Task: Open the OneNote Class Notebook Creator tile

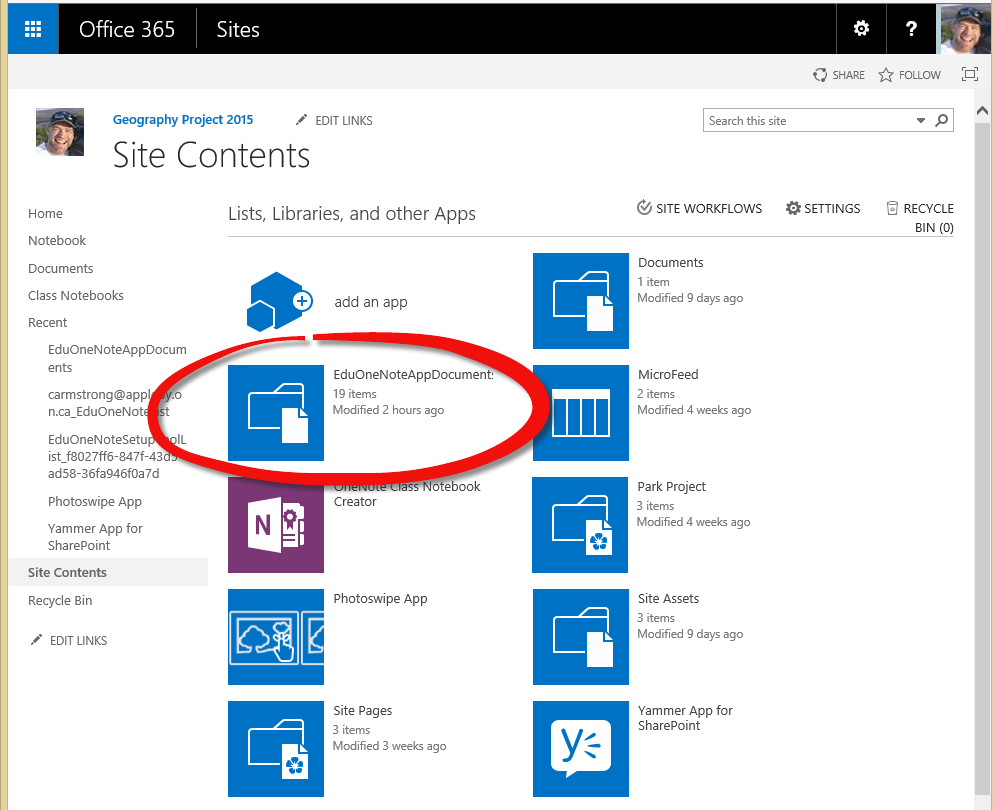Action: (x=276, y=525)
